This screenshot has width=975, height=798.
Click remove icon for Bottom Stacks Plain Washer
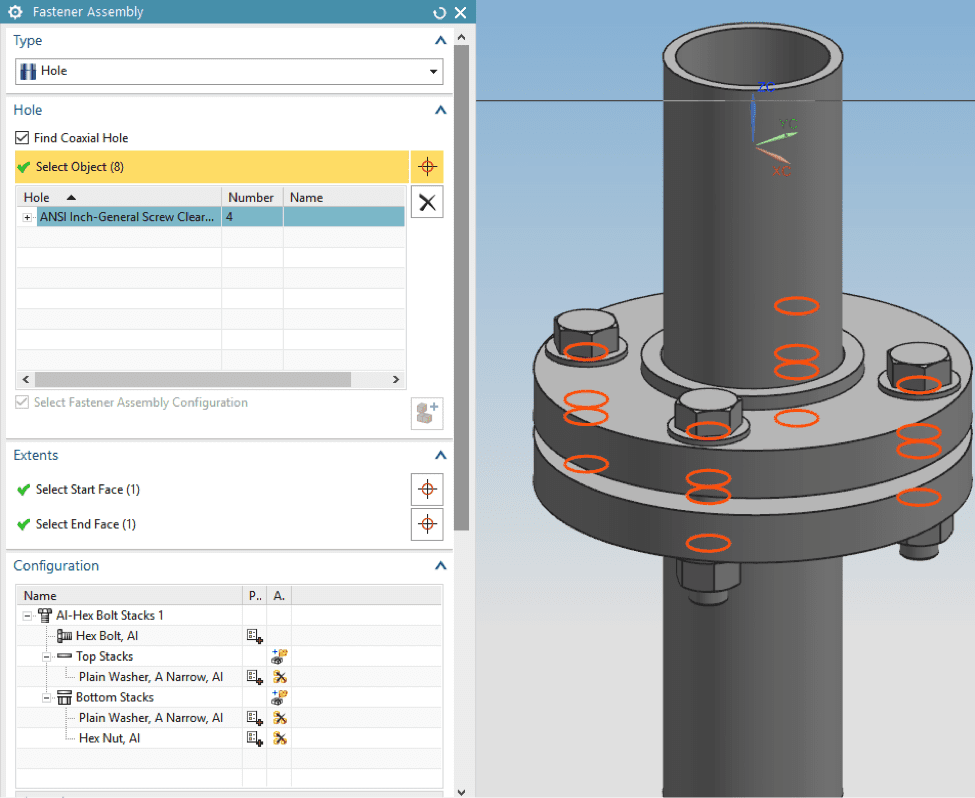pyautogui.click(x=280, y=718)
